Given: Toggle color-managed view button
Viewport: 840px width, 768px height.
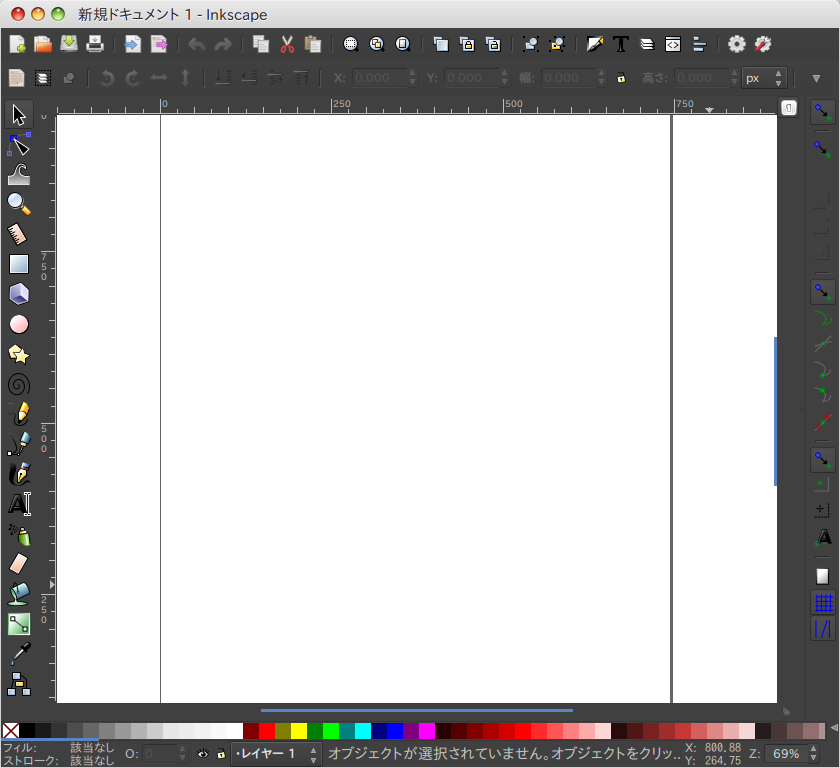Looking at the screenshot, I should 785,711.
